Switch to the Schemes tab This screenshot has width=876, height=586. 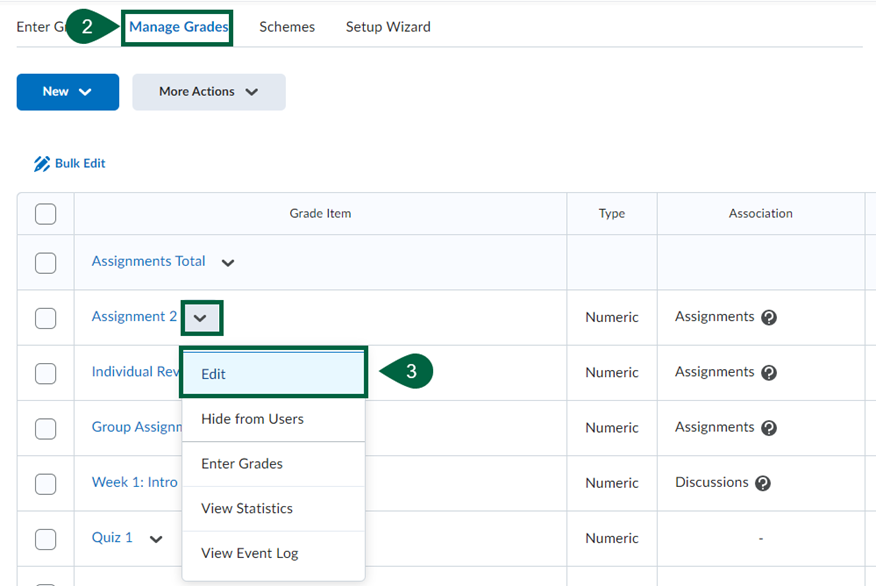[x=287, y=27]
